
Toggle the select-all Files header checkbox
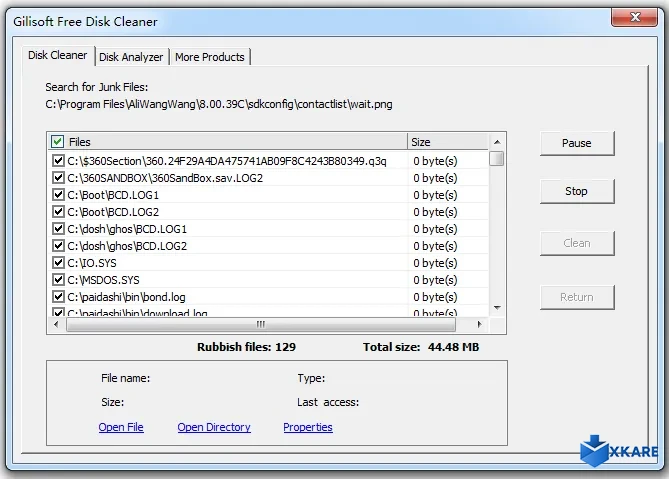57,142
